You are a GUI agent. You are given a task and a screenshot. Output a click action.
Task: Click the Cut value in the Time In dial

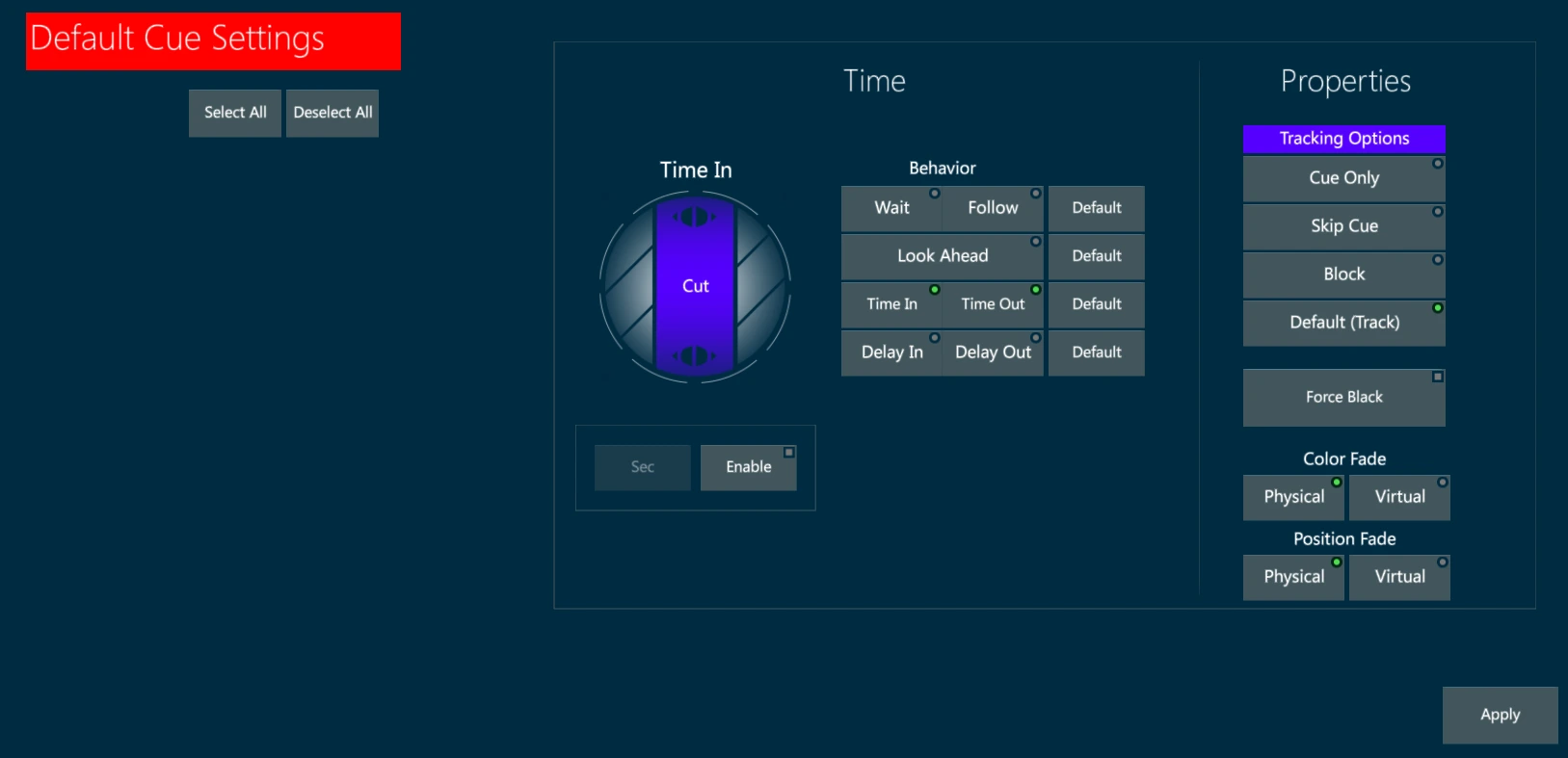695,286
